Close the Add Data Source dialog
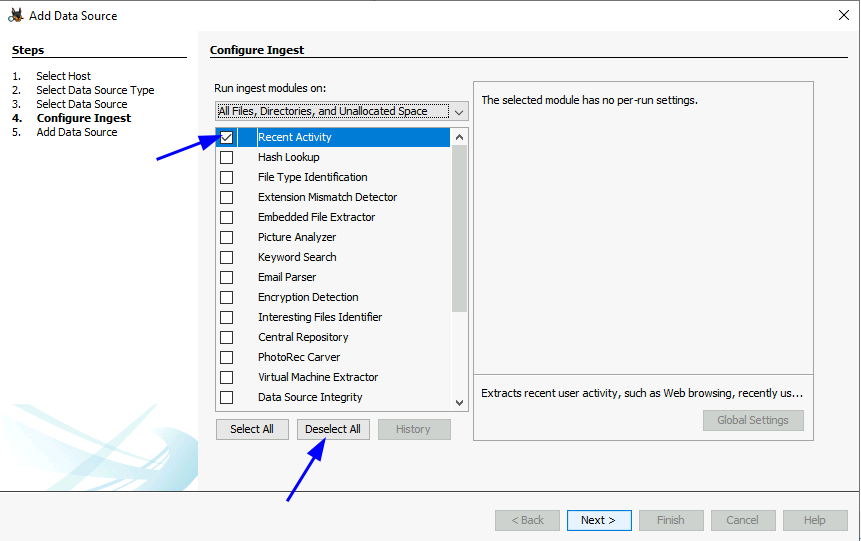Screen dimensions: 861x541 coord(843,15)
